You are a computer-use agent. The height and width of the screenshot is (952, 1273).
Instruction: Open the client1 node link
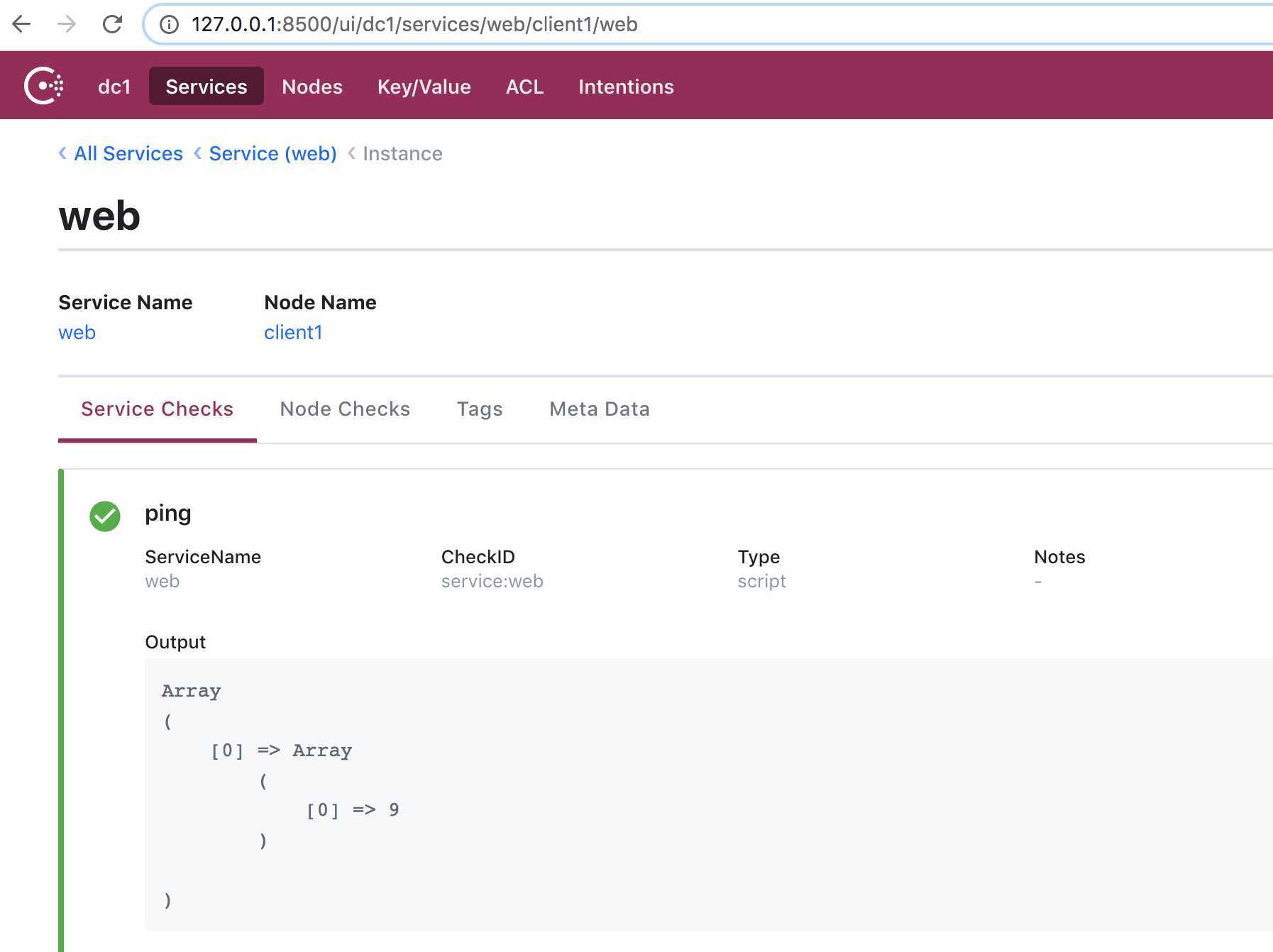tap(293, 332)
